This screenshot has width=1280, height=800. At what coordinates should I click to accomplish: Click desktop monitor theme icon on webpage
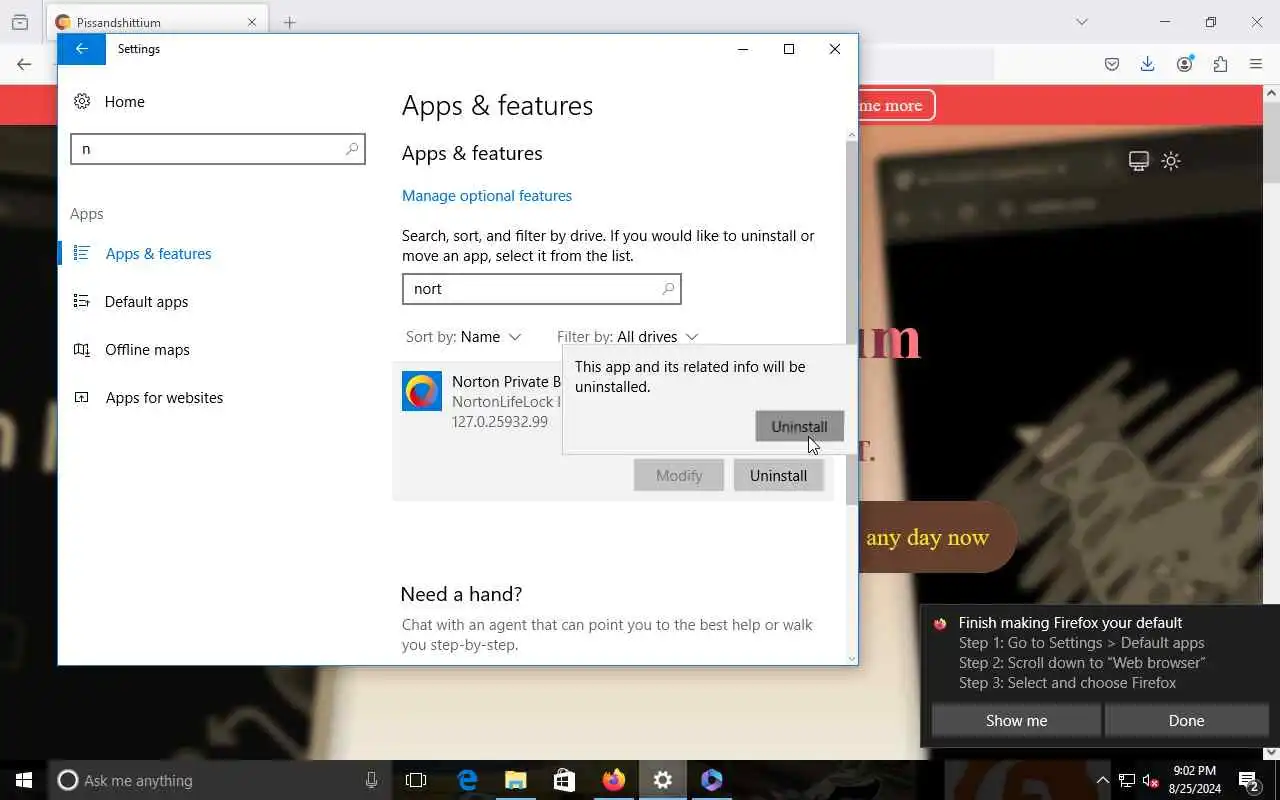1138,161
